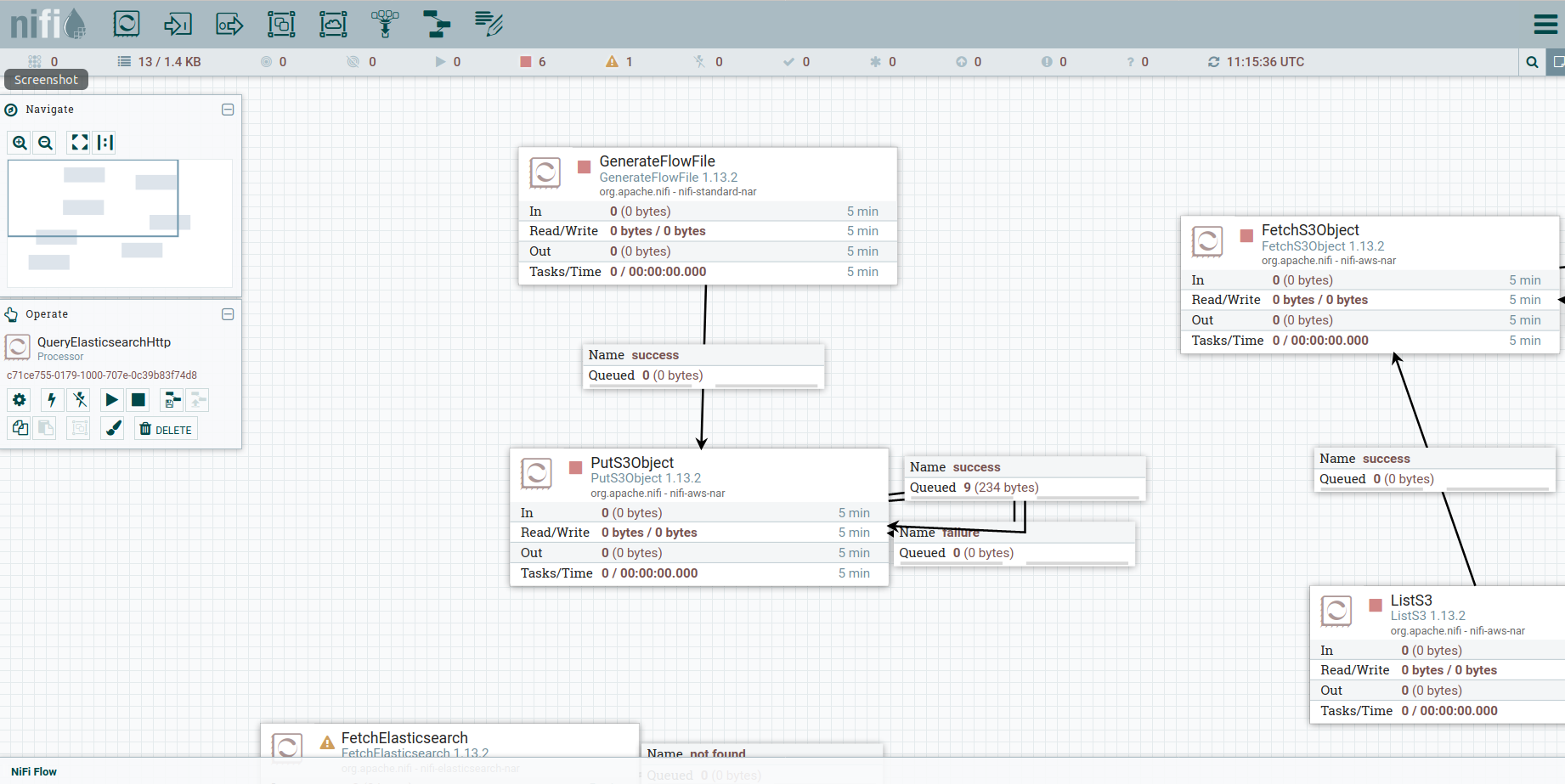Click the Disable crossed lightning icon
This screenshot has height=784, width=1565.
[x=80, y=400]
